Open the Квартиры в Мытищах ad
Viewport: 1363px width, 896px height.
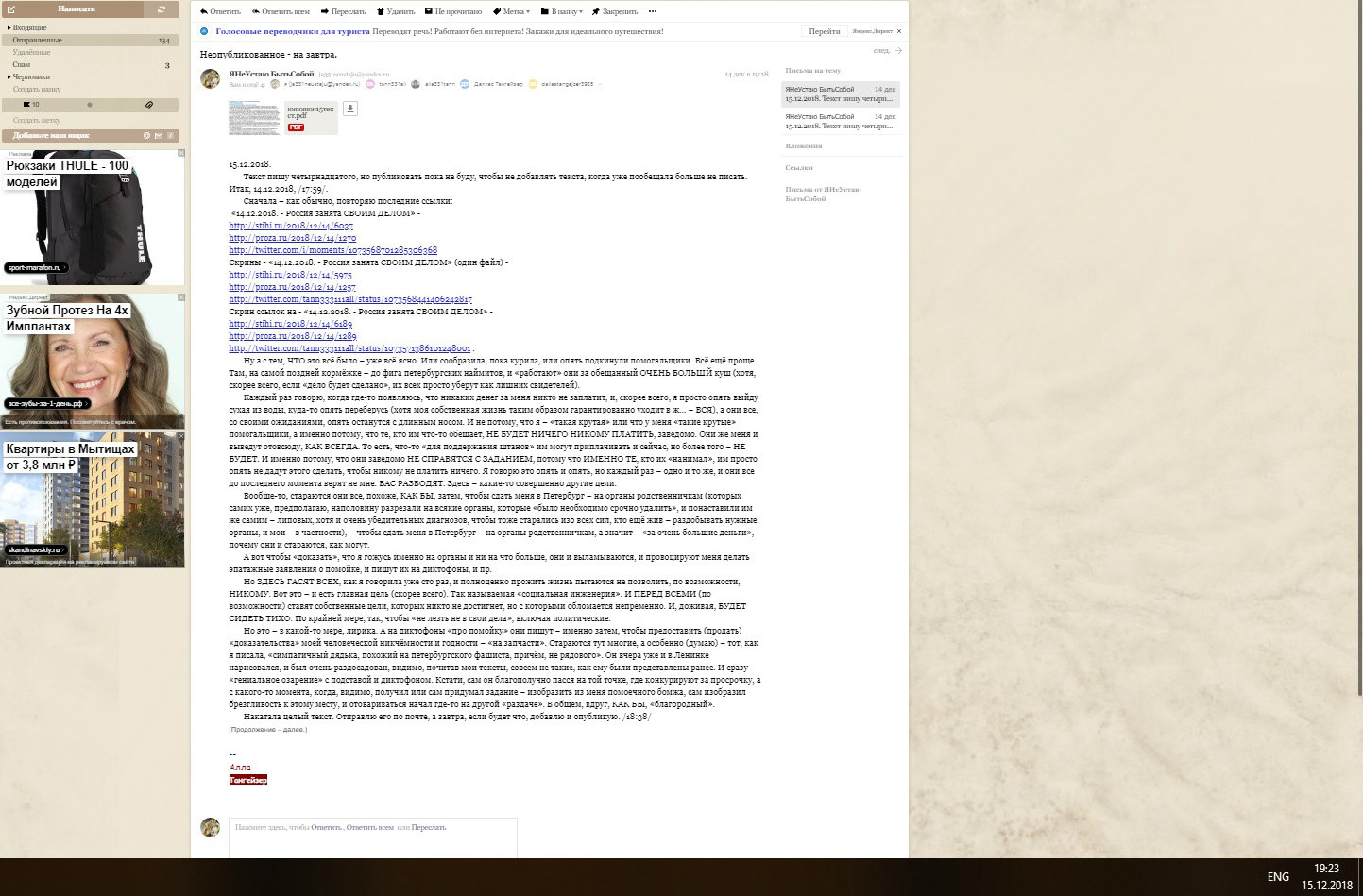[x=93, y=500]
